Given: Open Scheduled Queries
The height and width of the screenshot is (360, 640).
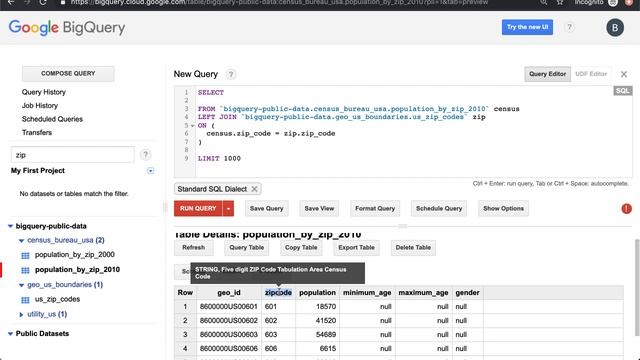Looking at the screenshot, I should pyautogui.click(x=52, y=119).
